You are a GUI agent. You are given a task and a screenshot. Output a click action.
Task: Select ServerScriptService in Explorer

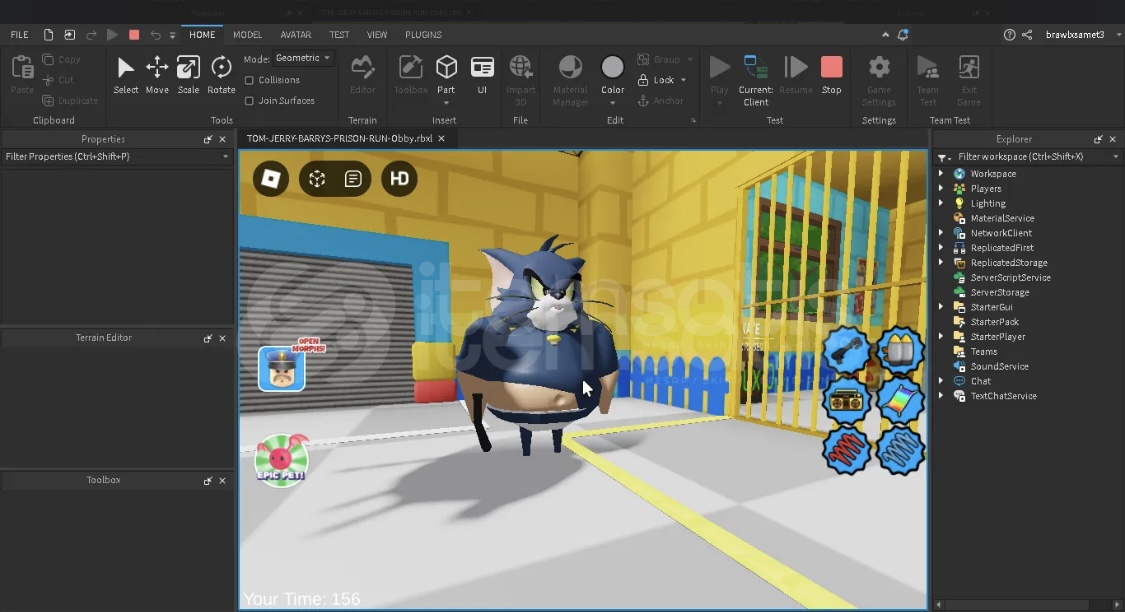click(1010, 278)
